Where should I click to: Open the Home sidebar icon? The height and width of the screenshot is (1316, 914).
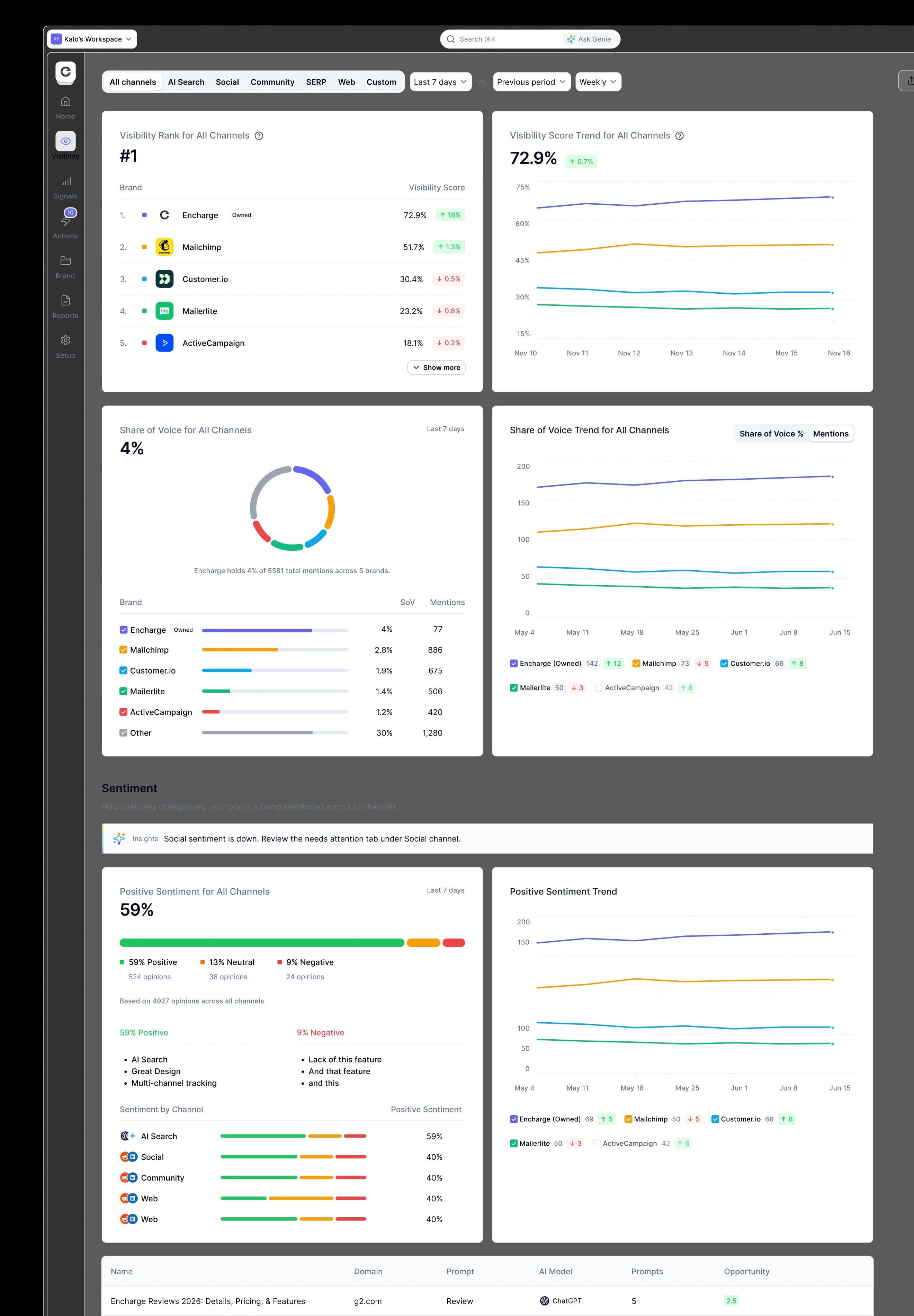pos(65,101)
